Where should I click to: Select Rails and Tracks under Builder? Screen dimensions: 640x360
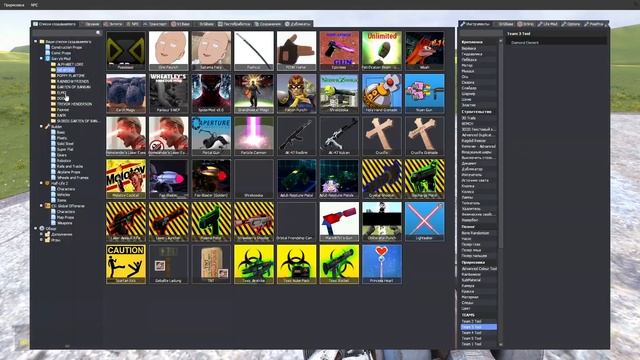(x=67, y=167)
